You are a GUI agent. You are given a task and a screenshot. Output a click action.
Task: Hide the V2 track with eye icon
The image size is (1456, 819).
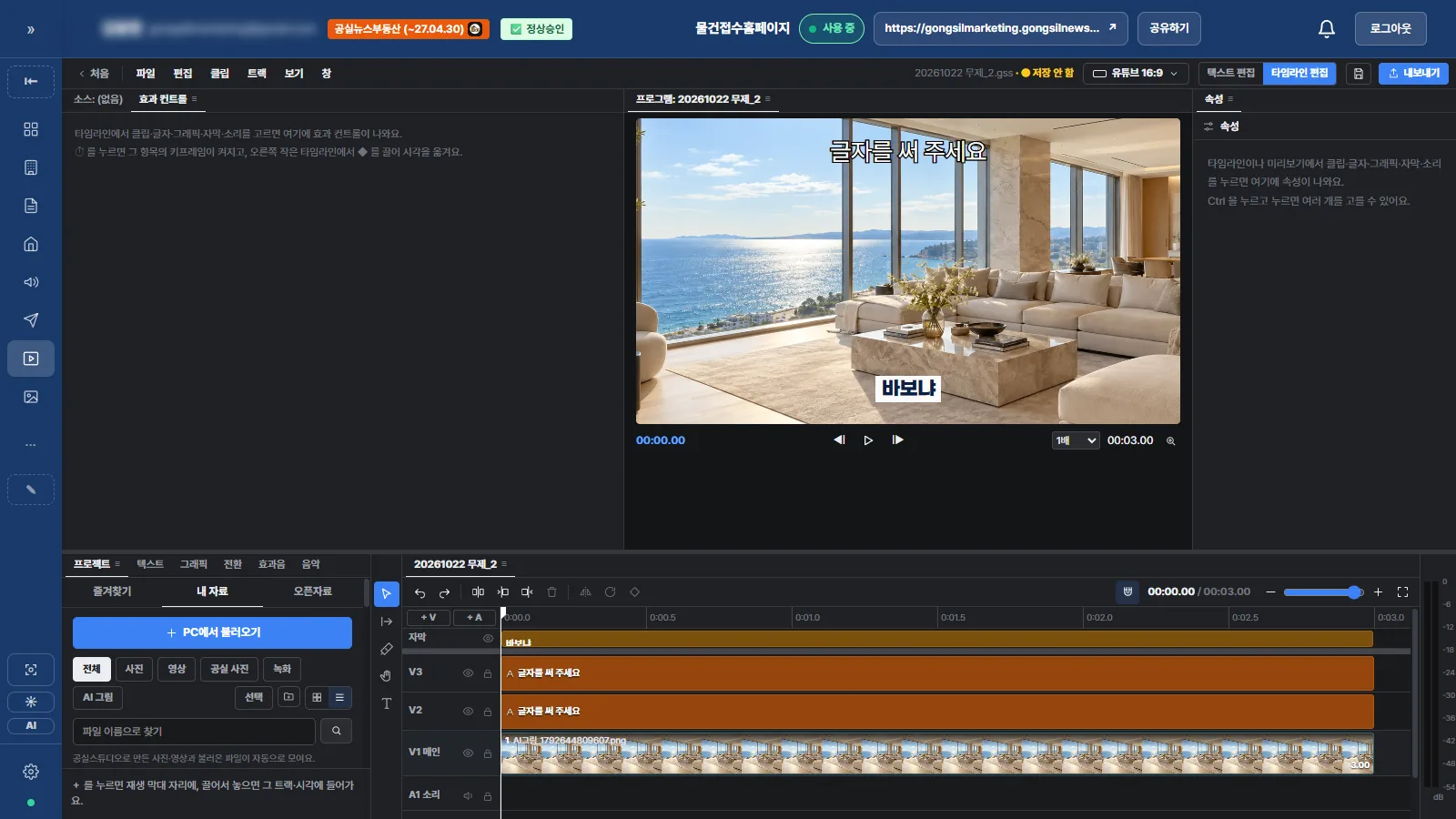468,712
